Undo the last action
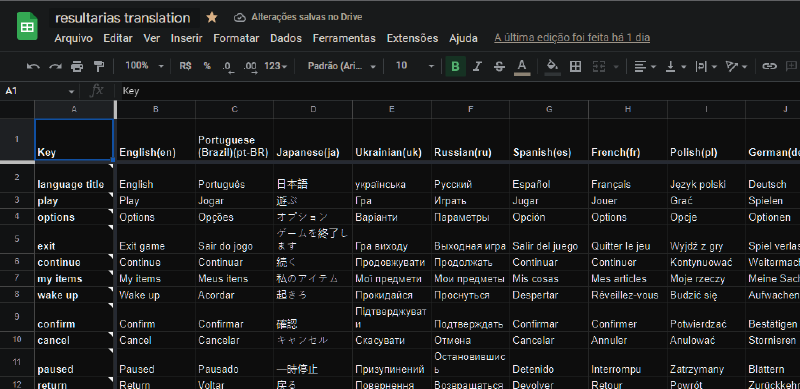Viewport: 800px width, 389px height. click(x=33, y=66)
